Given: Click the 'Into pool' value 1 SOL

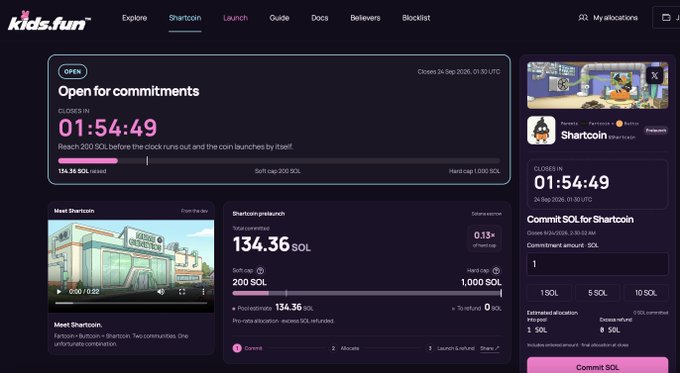Looking at the screenshot, I should coord(537,330).
